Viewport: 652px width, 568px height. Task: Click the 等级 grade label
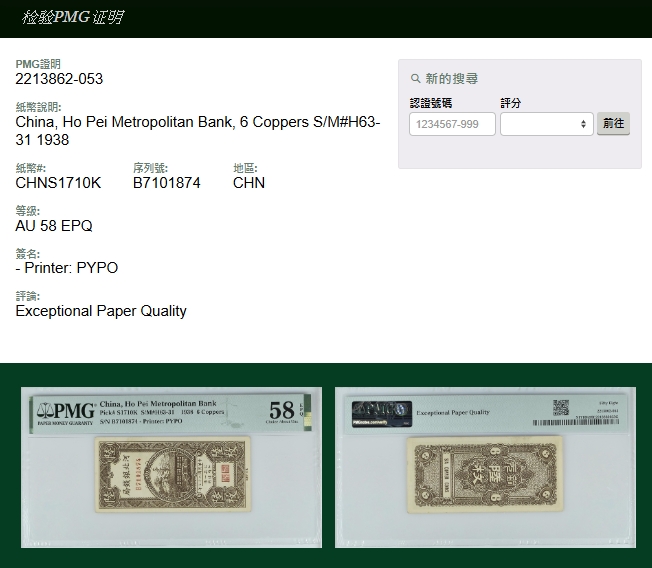click(x=27, y=211)
